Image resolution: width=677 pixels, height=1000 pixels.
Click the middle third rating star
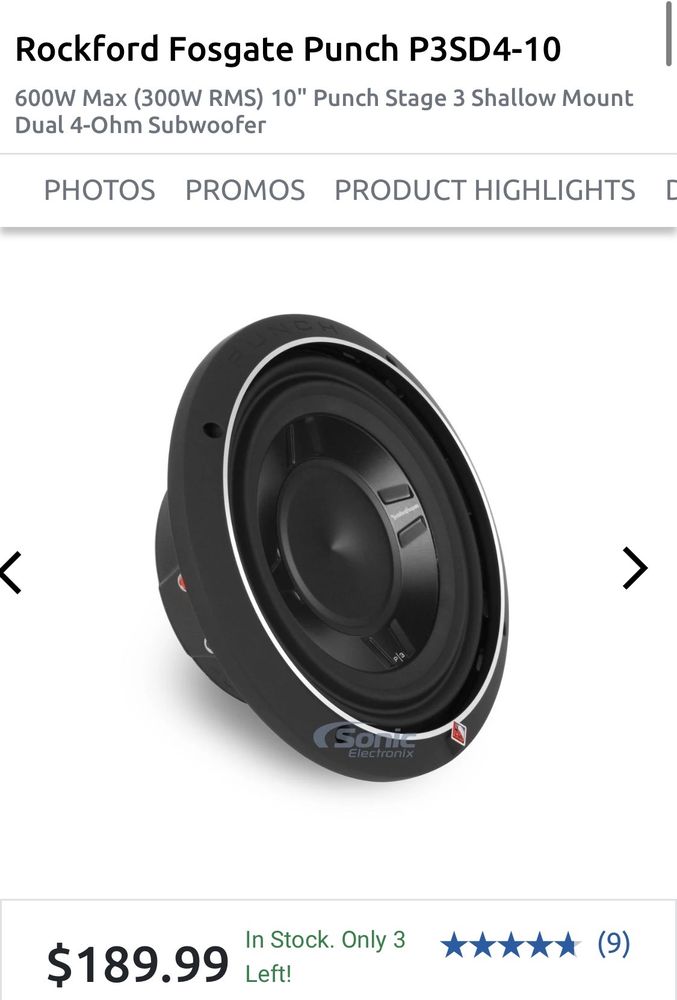click(511, 945)
